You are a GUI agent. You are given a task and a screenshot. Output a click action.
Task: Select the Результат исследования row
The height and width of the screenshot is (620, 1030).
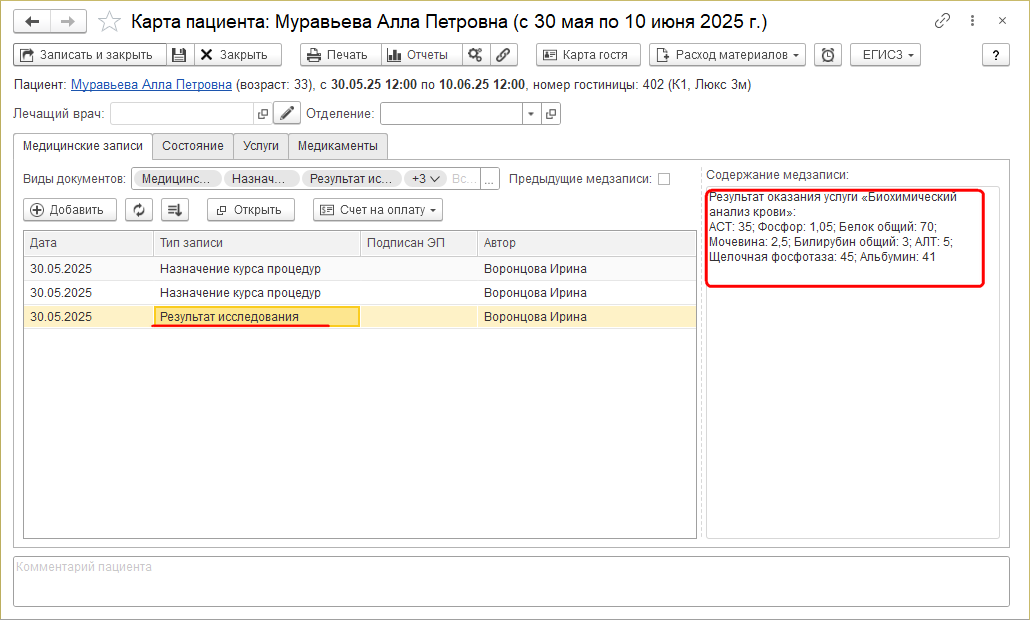360,317
